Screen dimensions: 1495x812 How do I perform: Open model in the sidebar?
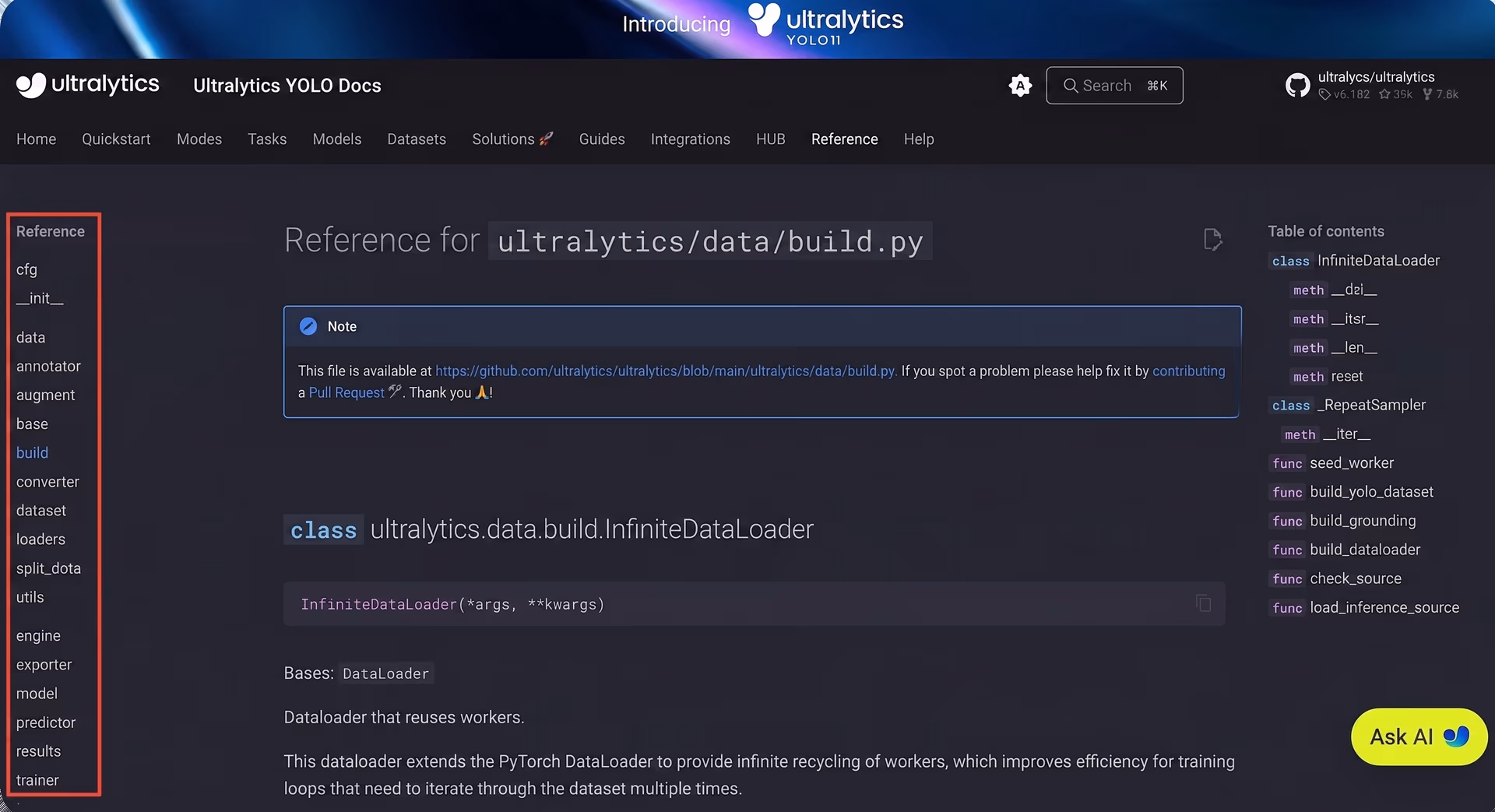(x=37, y=694)
